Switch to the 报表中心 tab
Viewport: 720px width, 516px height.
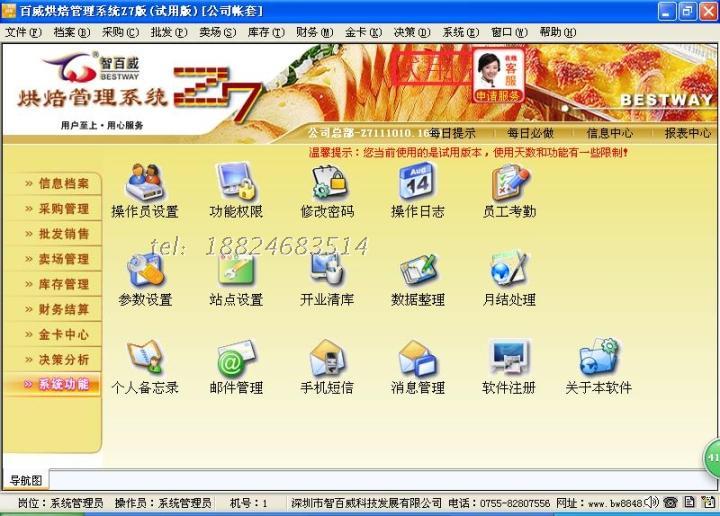point(687,134)
